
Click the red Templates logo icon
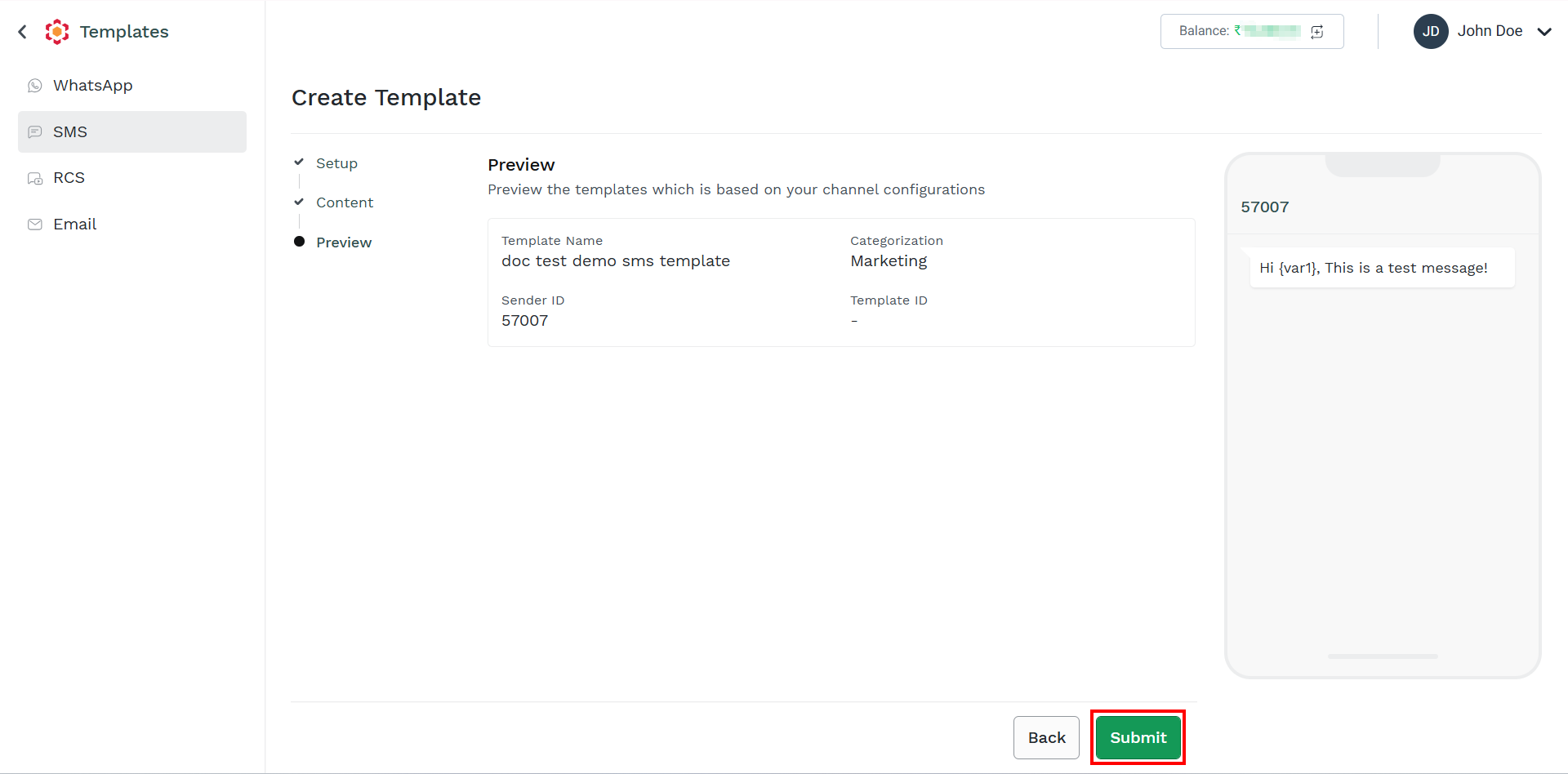click(x=57, y=32)
